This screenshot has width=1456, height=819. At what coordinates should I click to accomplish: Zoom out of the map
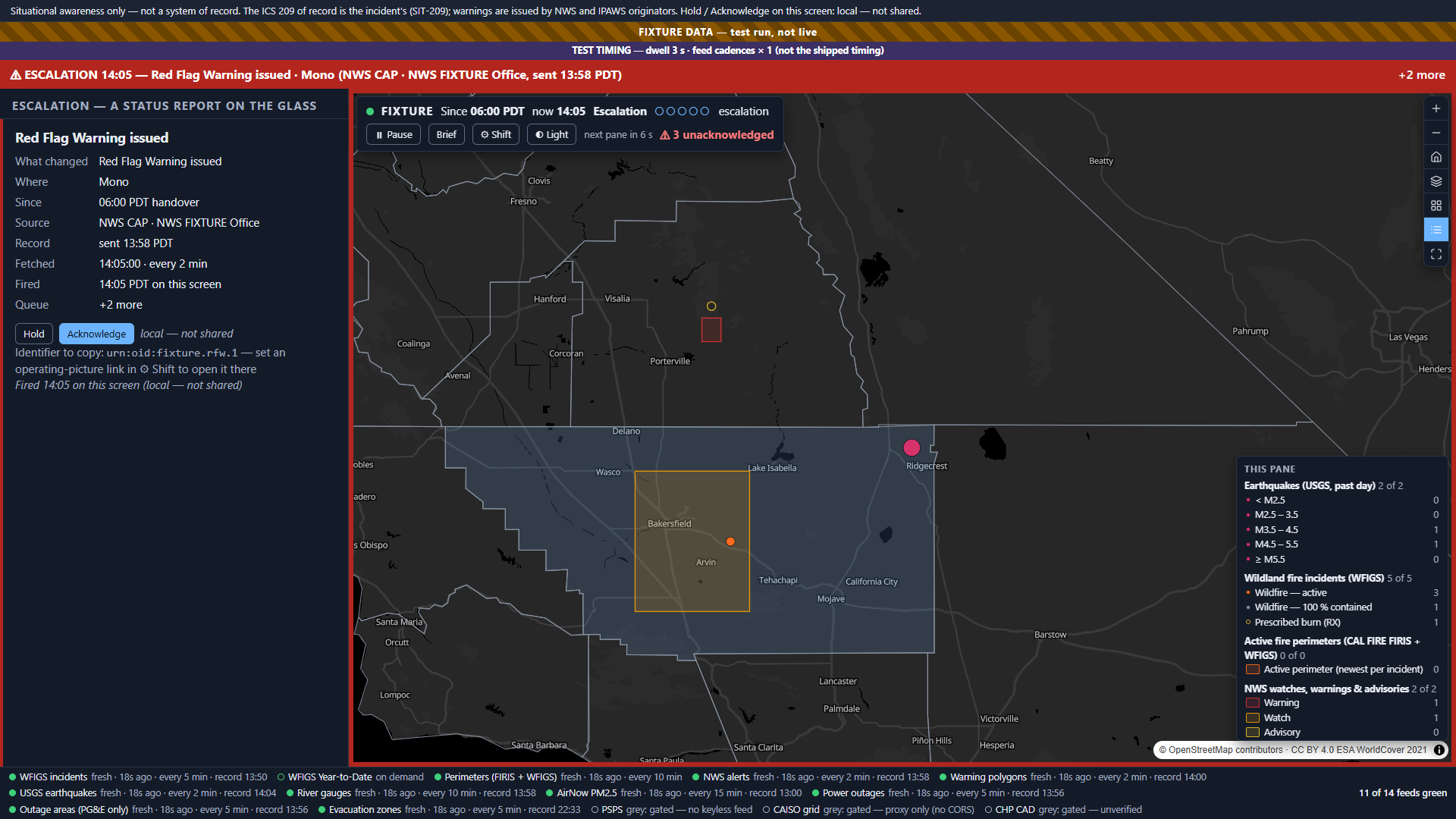pos(1436,133)
